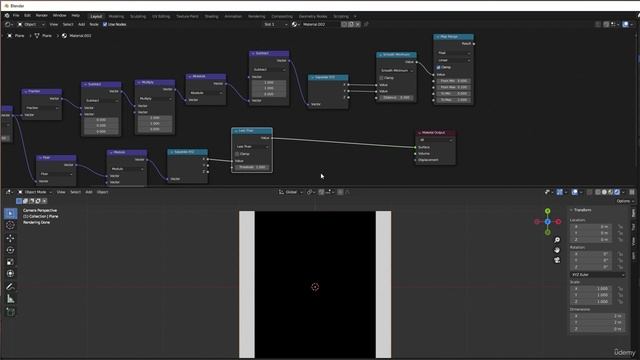
Task: Toggle Clamp checkbox in Less Than node
Action: coord(237,154)
